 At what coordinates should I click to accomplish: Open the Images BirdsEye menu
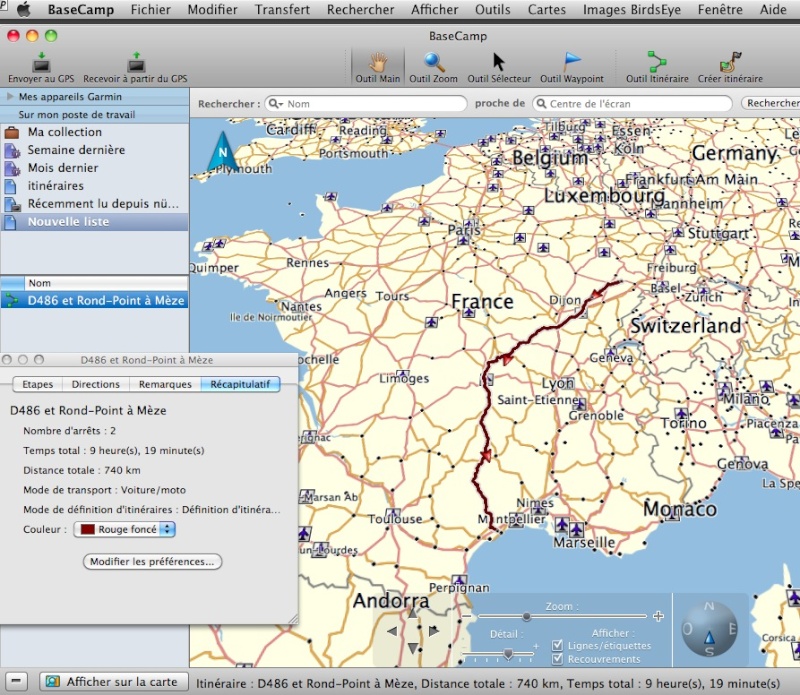[x=632, y=9]
